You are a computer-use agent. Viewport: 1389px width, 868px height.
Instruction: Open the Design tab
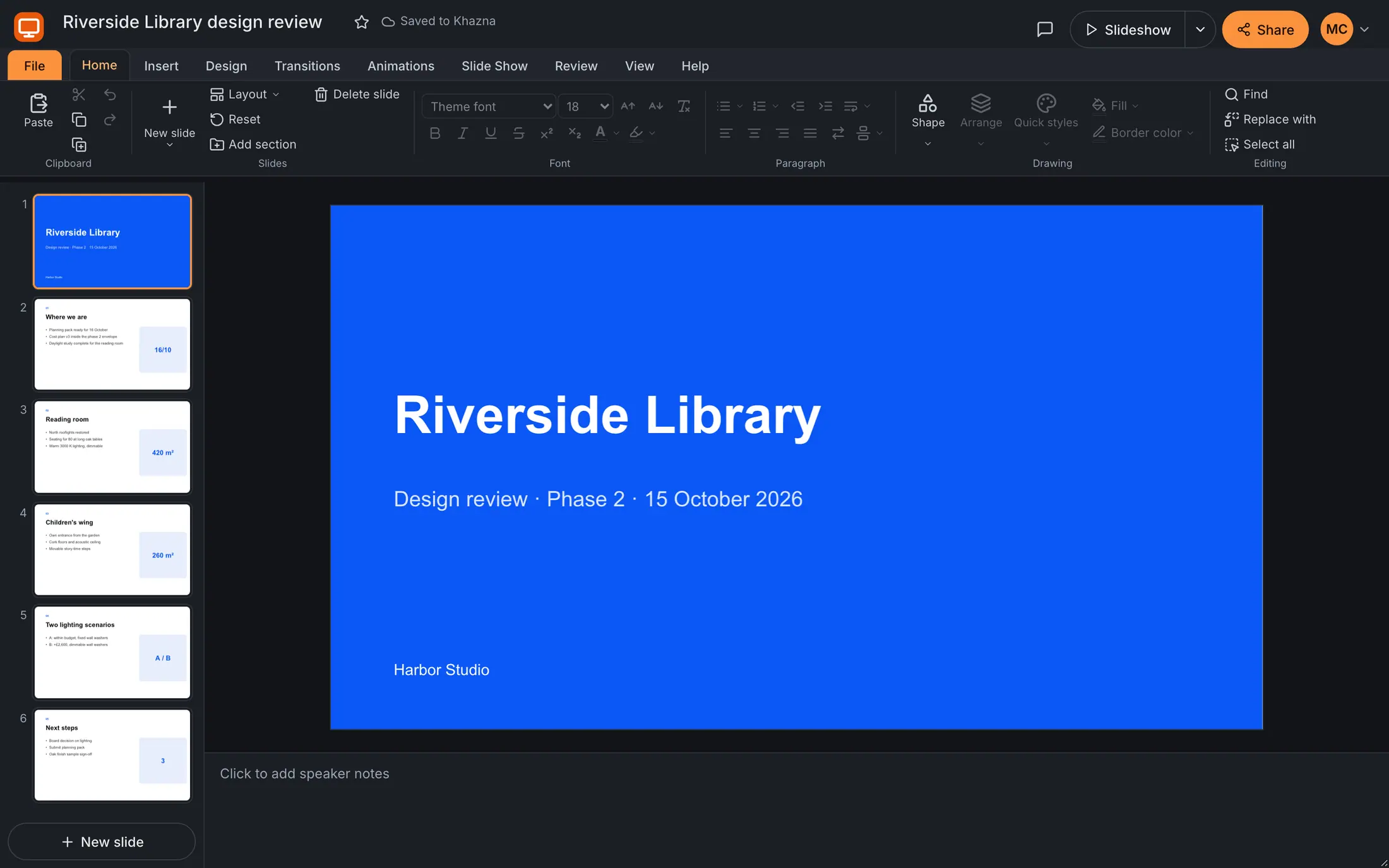(226, 66)
